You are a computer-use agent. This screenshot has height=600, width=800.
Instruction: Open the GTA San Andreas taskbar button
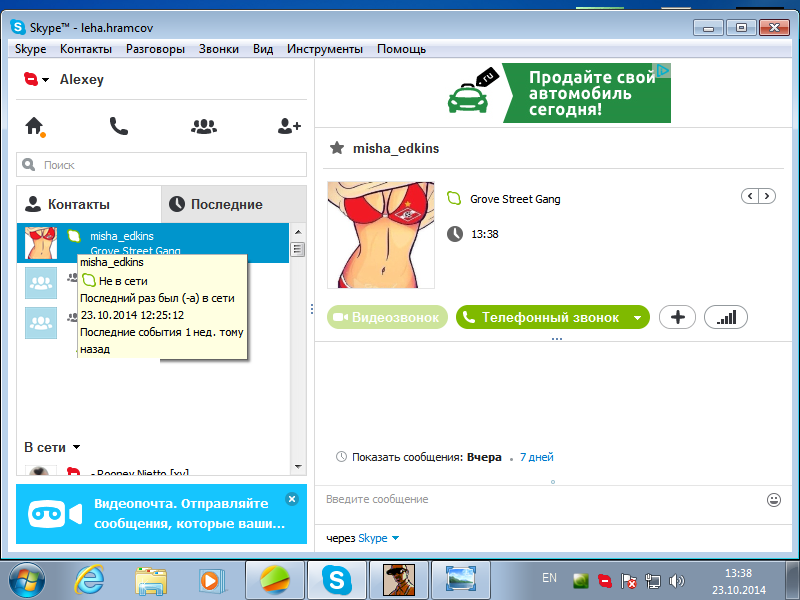399,580
